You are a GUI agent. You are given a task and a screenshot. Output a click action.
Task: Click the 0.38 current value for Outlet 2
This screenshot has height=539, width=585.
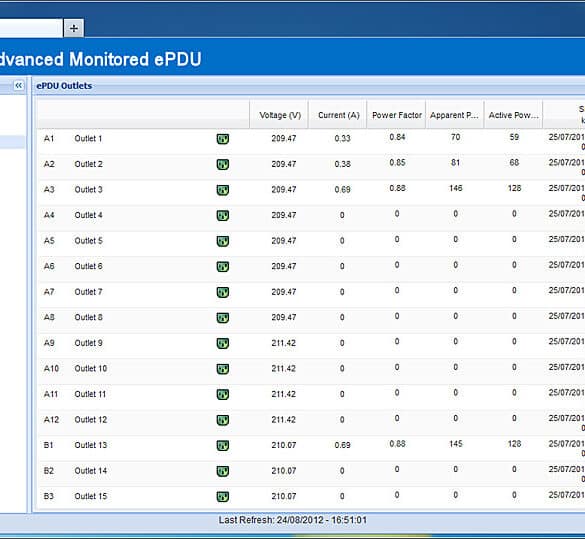point(342,164)
